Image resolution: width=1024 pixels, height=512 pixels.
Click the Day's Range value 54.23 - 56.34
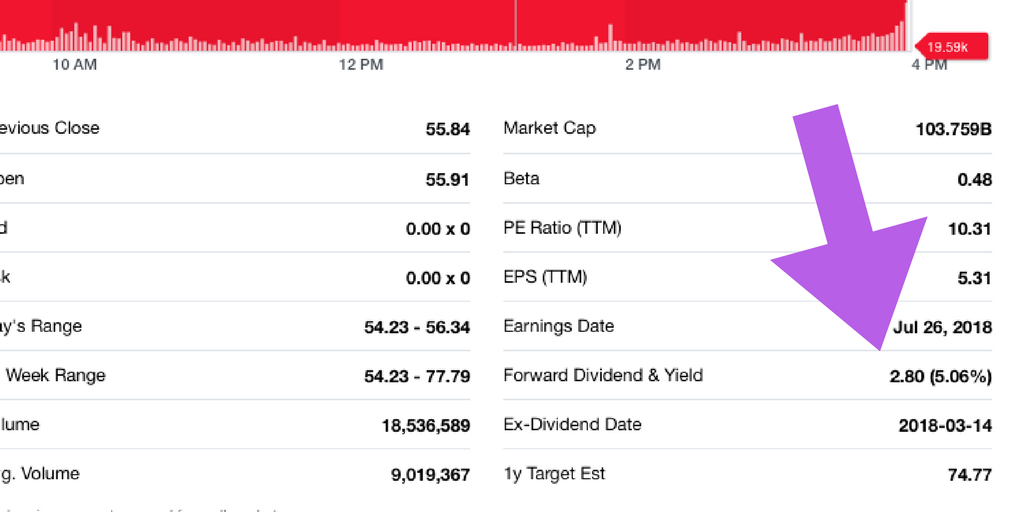[417, 327]
